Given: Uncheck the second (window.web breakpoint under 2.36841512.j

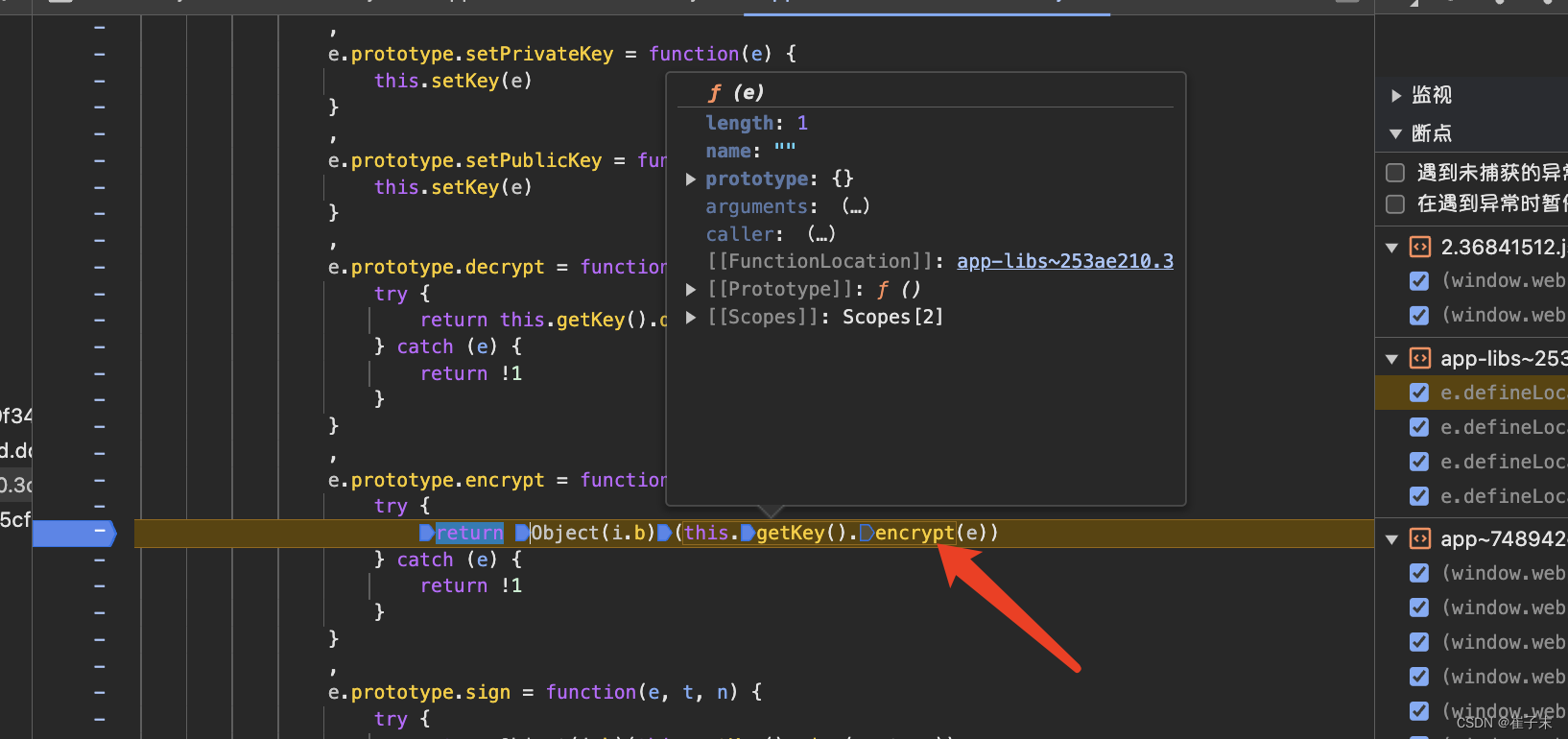Looking at the screenshot, I should tap(1419, 316).
